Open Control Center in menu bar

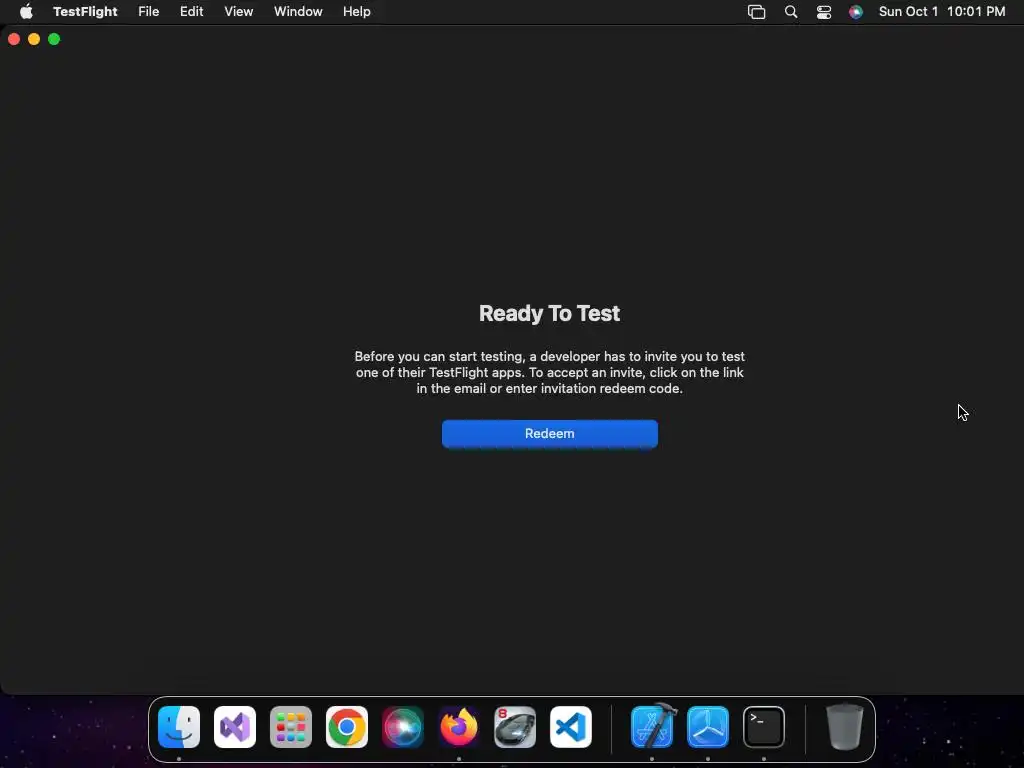824,12
